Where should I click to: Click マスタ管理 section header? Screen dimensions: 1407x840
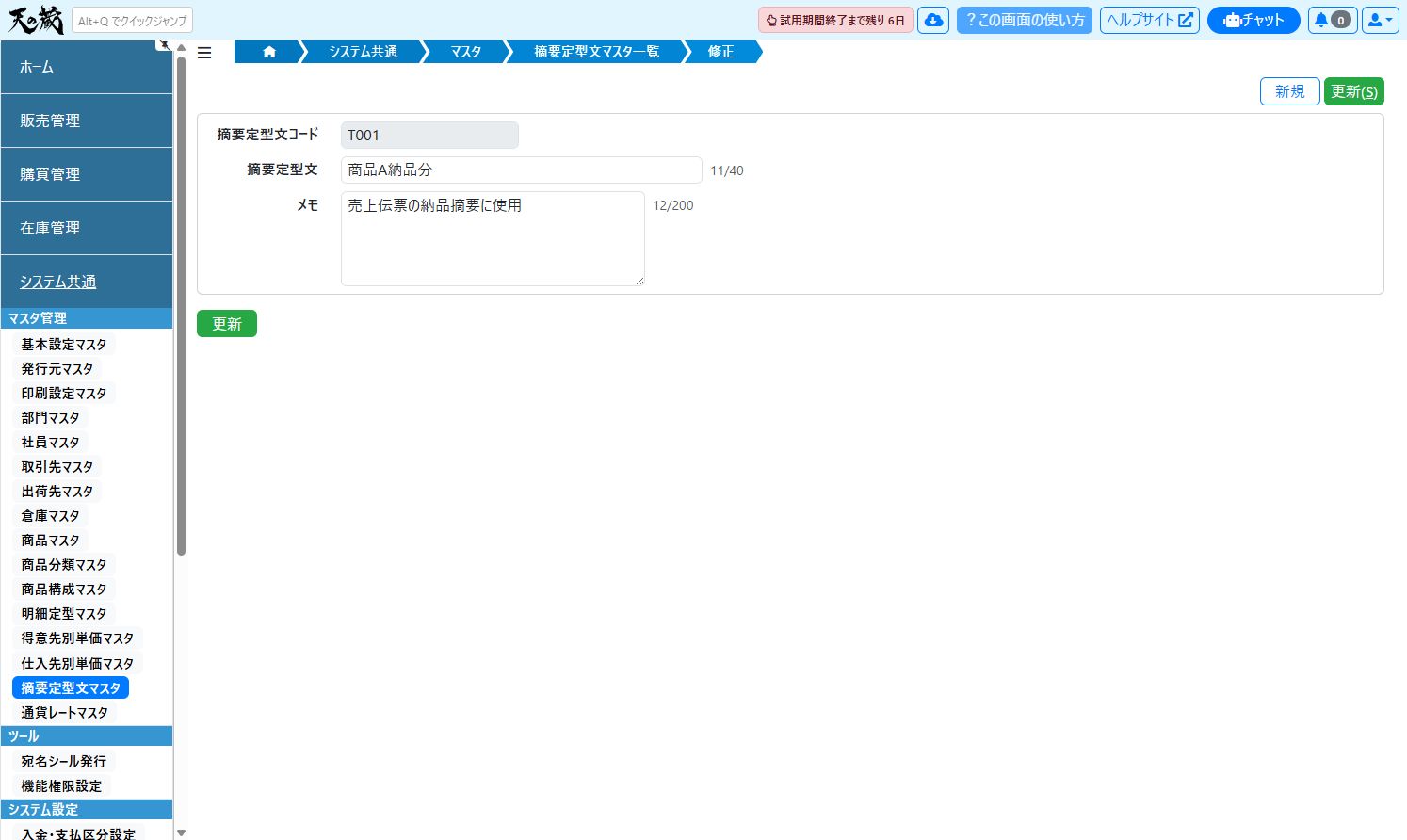87,318
